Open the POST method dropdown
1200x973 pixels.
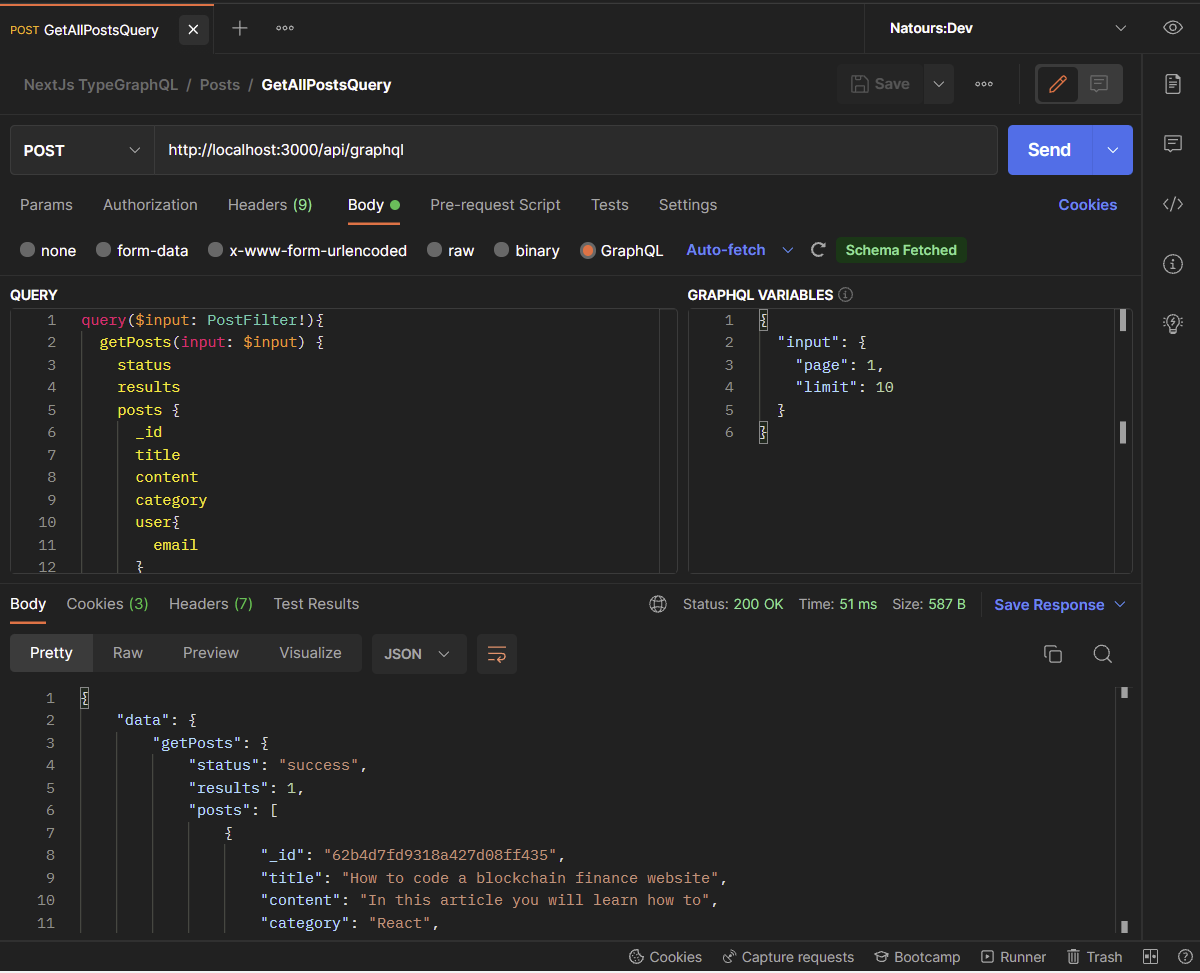click(x=82, y=150)
